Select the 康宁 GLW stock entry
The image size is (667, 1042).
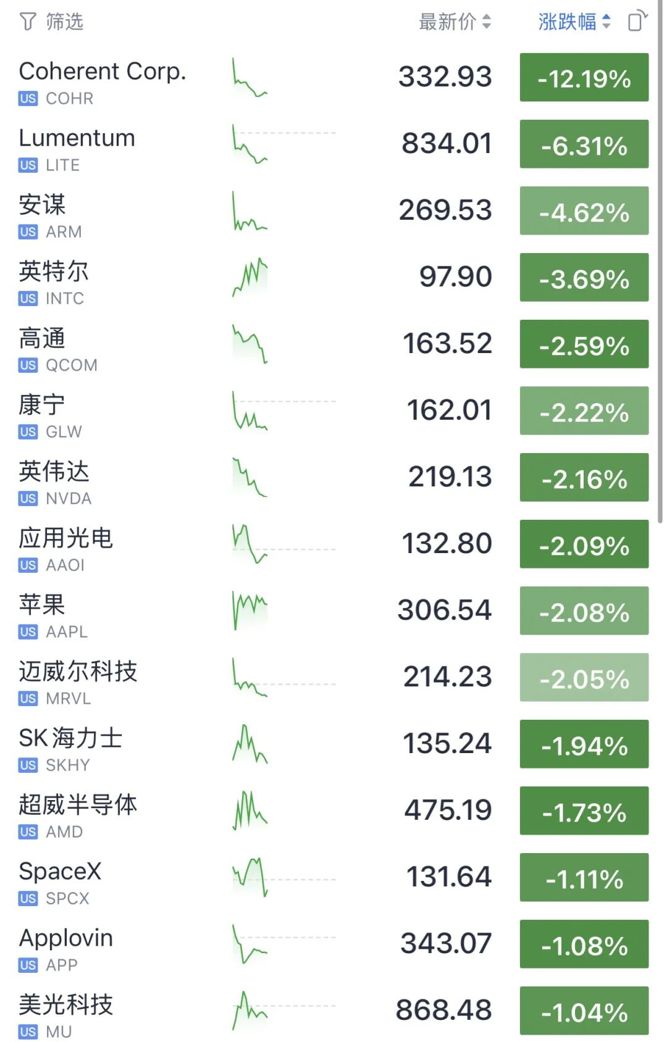click(334, 413)
